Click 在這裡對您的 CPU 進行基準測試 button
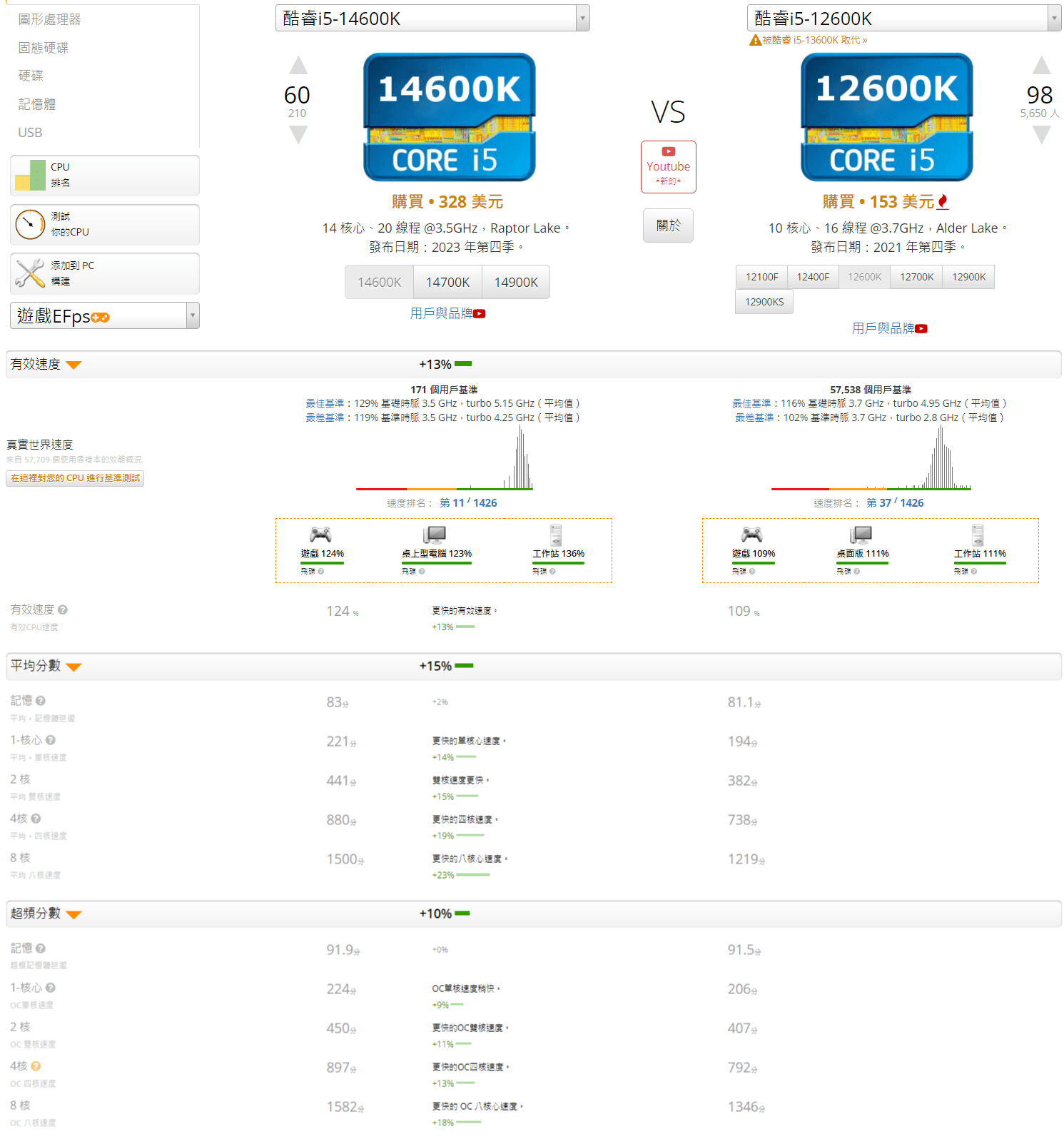 (x=75, y=478)
